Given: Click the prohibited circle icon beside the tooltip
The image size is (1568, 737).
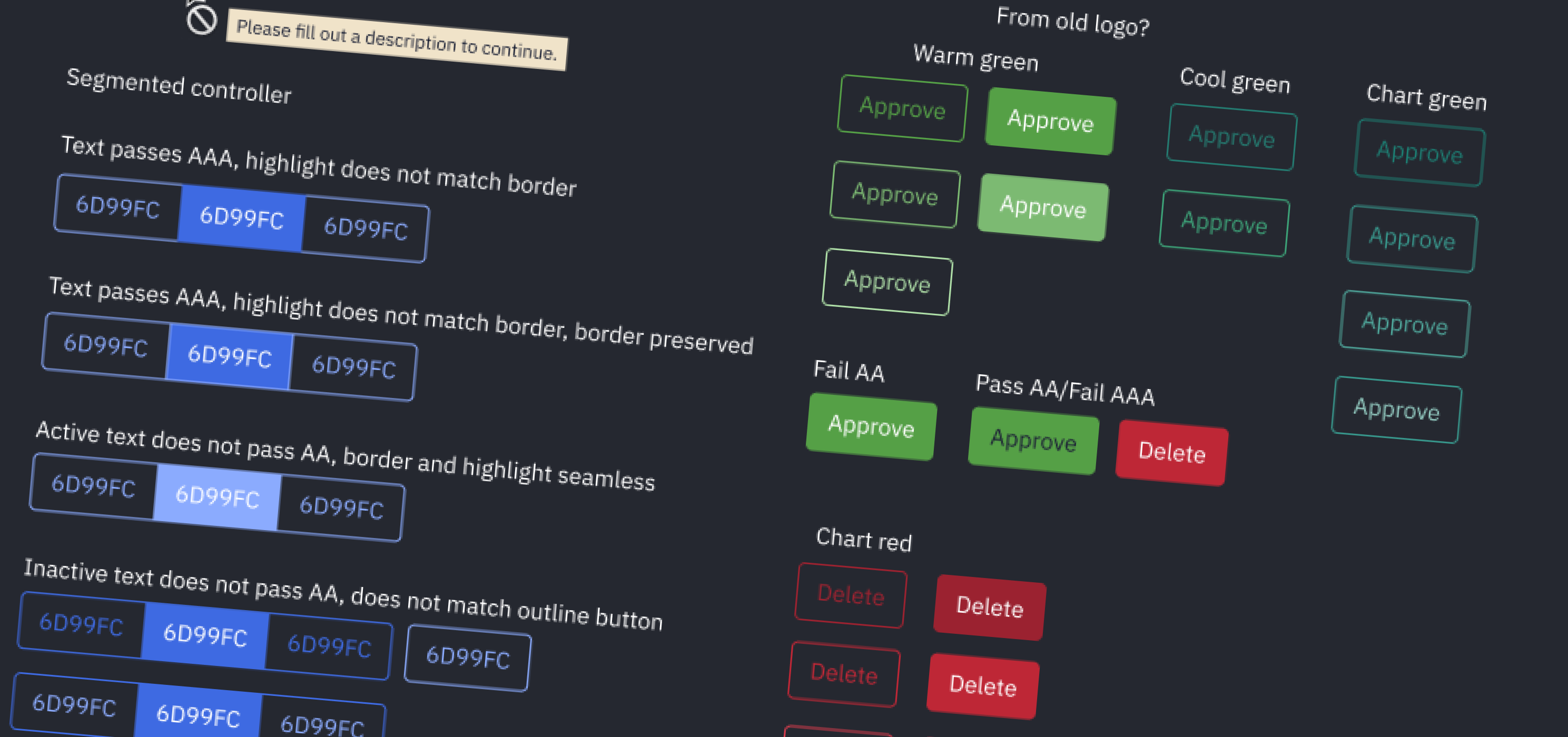Looking at the screenshot, I should click(x=202, y=19).
